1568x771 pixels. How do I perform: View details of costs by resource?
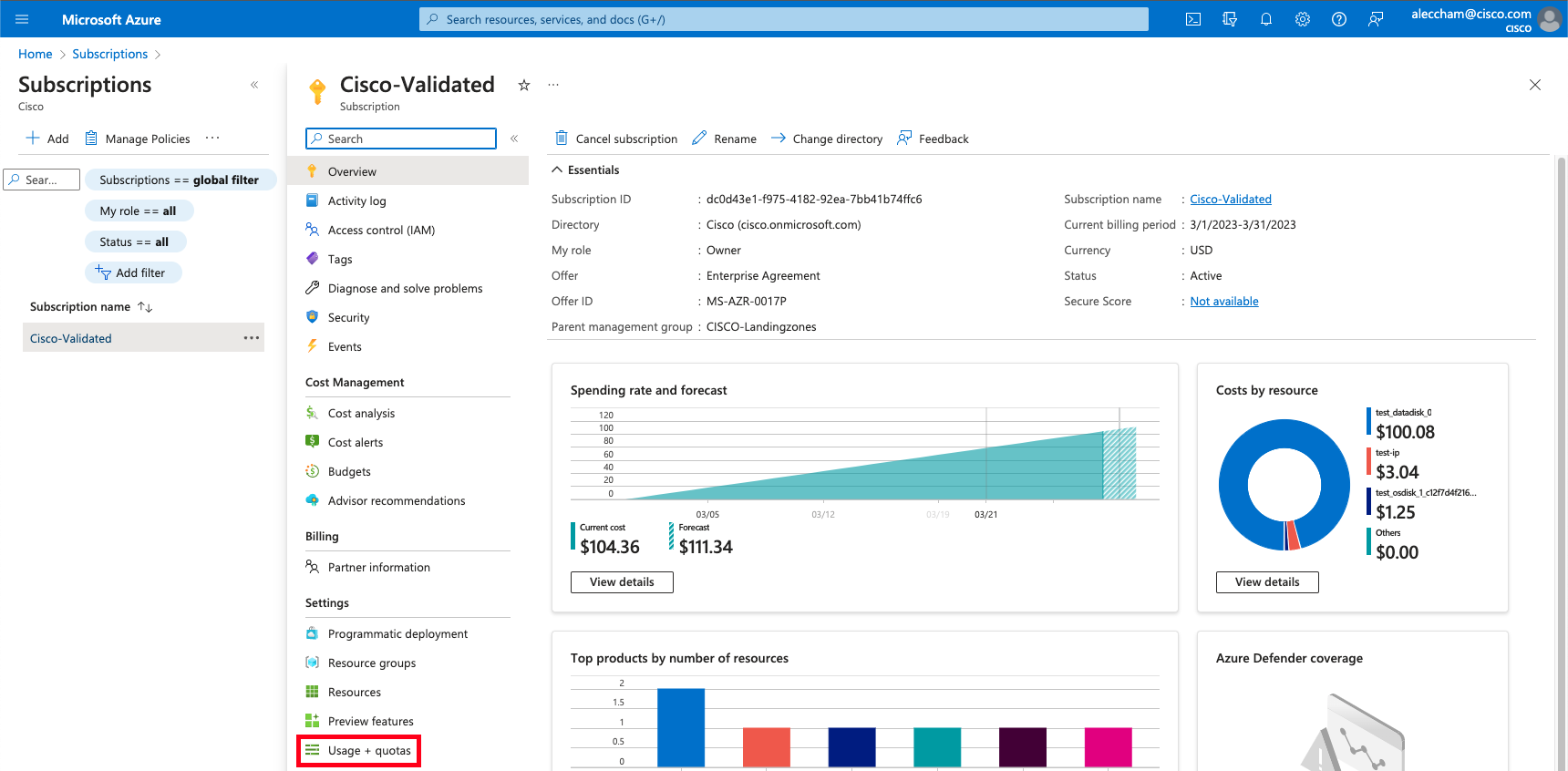tap(1267, 582)
